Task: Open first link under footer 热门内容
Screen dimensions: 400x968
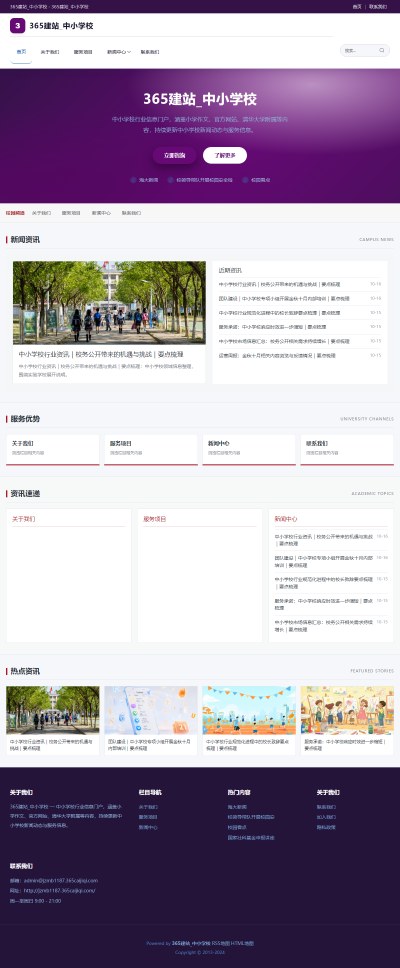Action: click(x=237, y=807)
